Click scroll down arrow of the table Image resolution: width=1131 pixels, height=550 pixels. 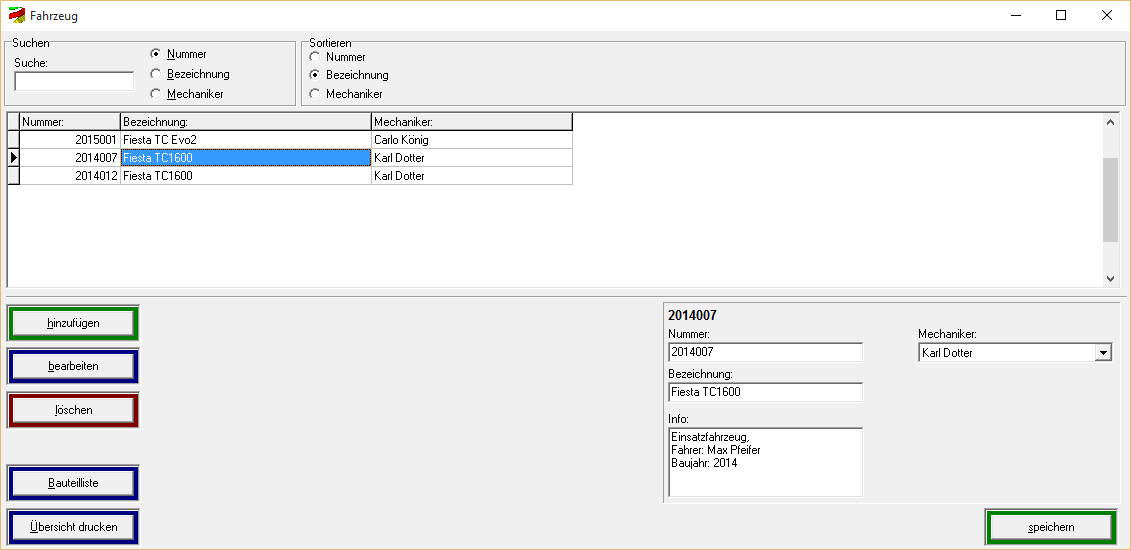tap(1110, 279)
